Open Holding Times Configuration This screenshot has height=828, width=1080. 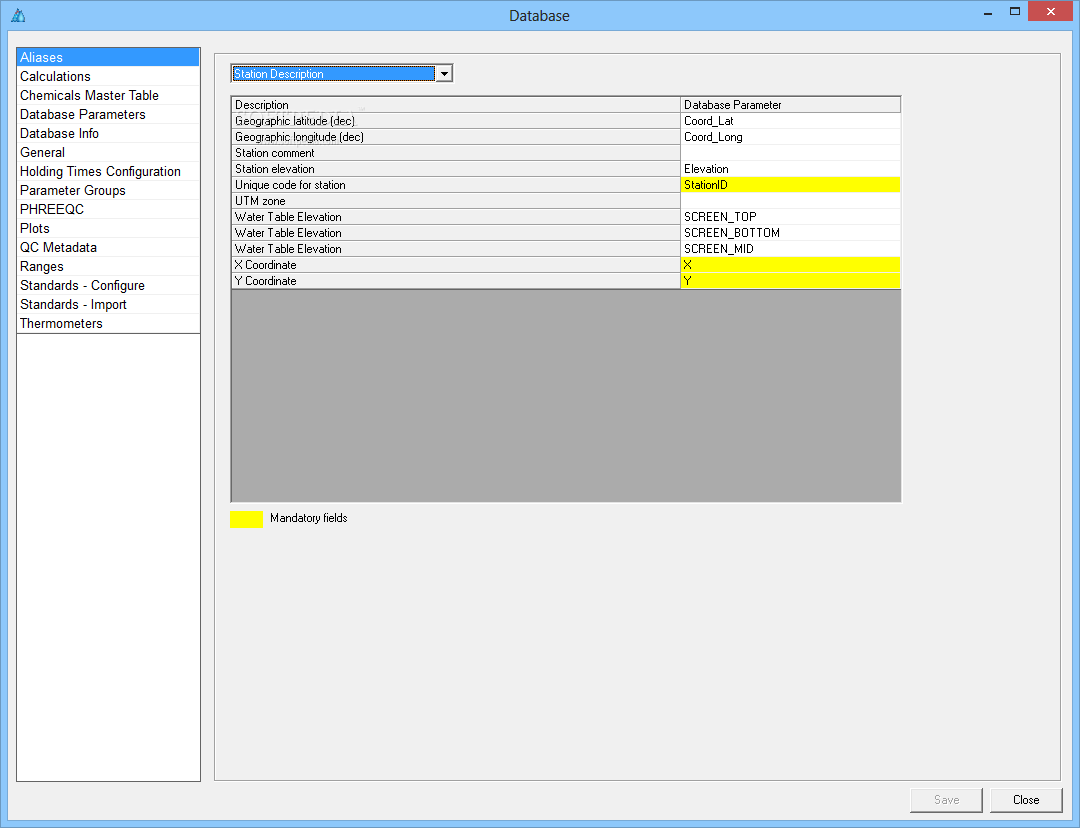click(108, 172)
